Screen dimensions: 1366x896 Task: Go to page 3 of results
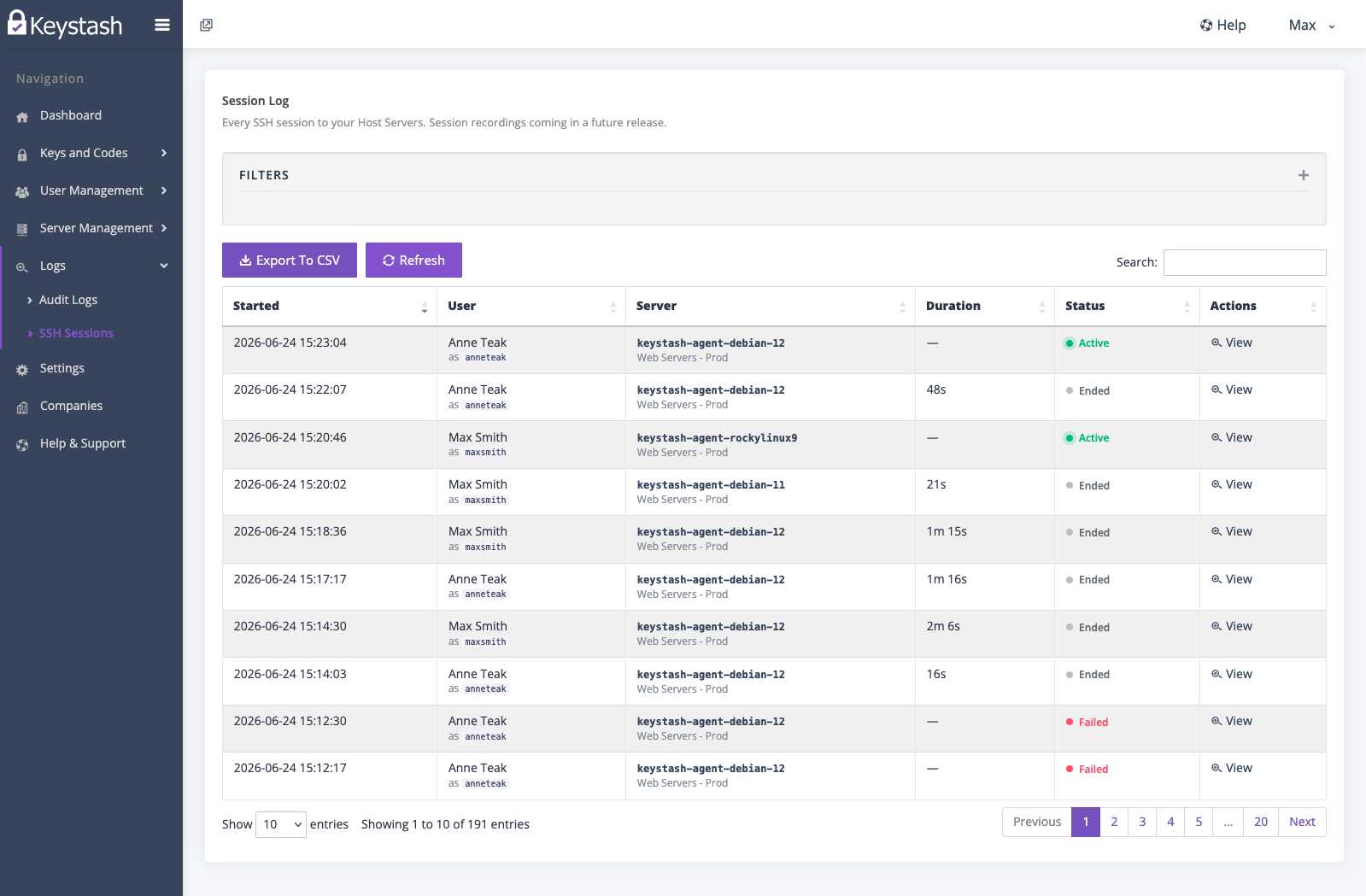(1142, 822)
